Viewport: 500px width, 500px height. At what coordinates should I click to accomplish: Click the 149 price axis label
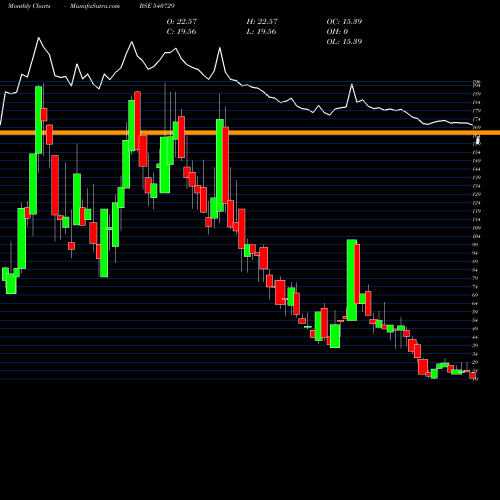pos(477,161)
